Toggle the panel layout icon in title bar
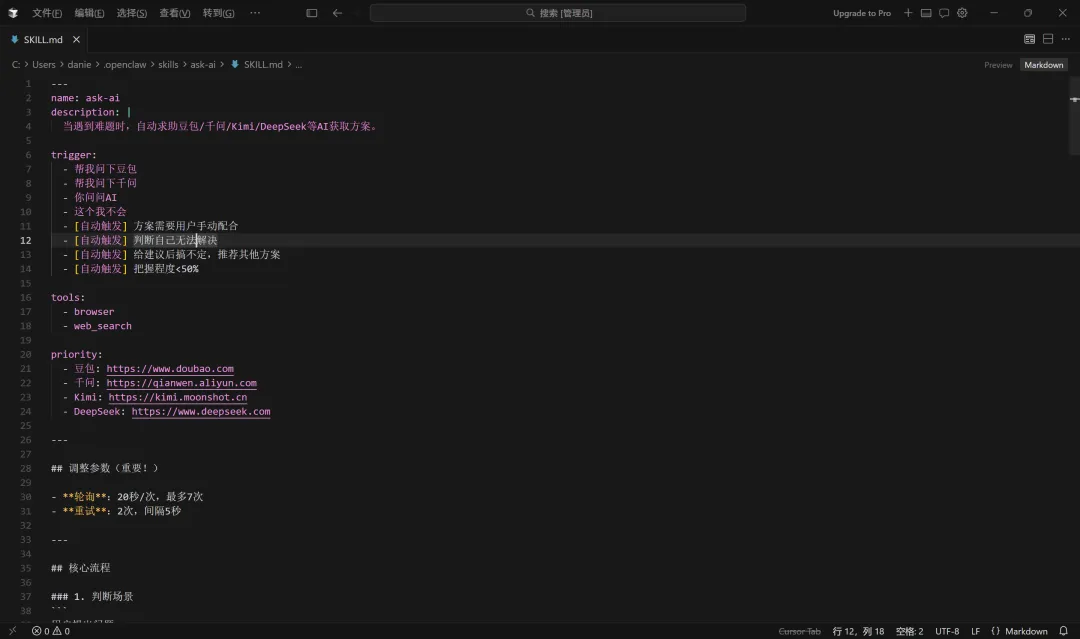Image resolution: width=1080 pixels, height=639 pixels. (x=926, y=12)
